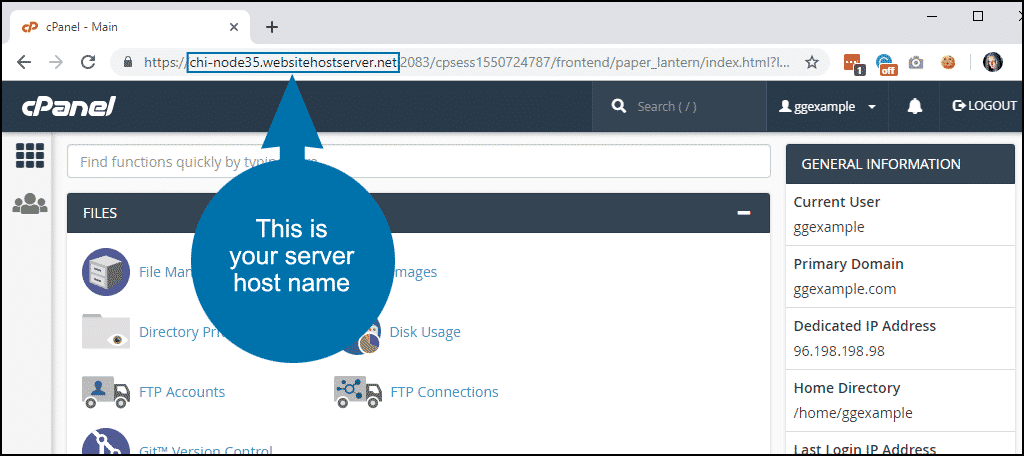Click the LOGOUT button
Viewport: 1024px width, 456px height.
coord(984,106)
